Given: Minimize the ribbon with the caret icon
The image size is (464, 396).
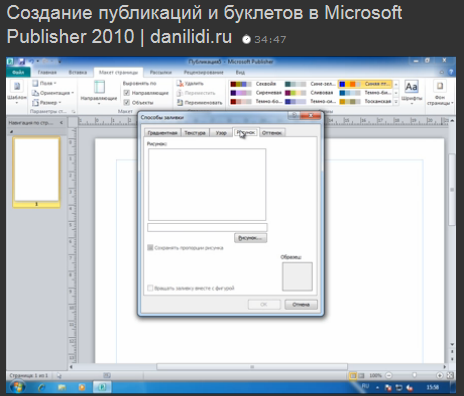Looking at the screenshot, I should click(442, 72).
